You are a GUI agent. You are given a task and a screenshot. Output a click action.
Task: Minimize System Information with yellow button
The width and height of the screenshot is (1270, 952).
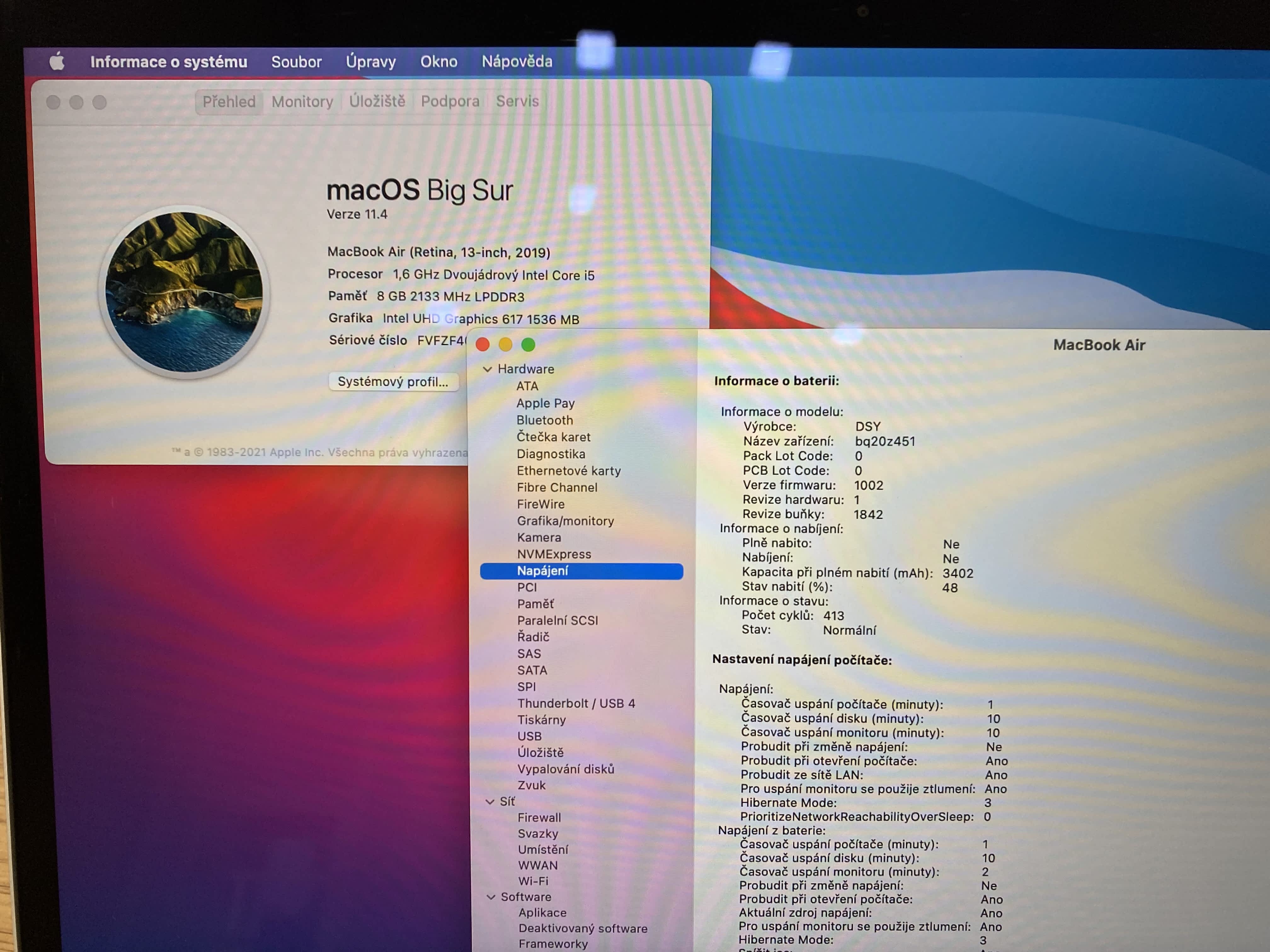(x=505, y=344)
